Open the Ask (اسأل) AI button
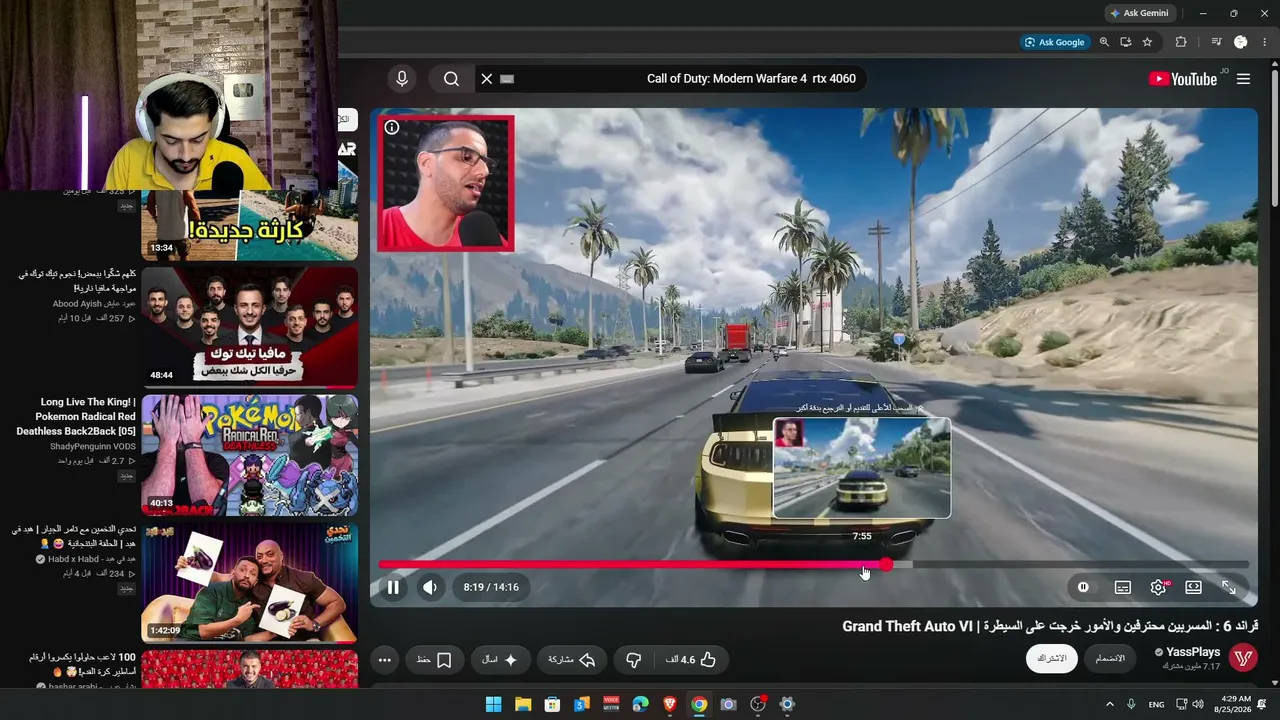The height and width of the screenshot is (720, 1280). click(500, 660)
